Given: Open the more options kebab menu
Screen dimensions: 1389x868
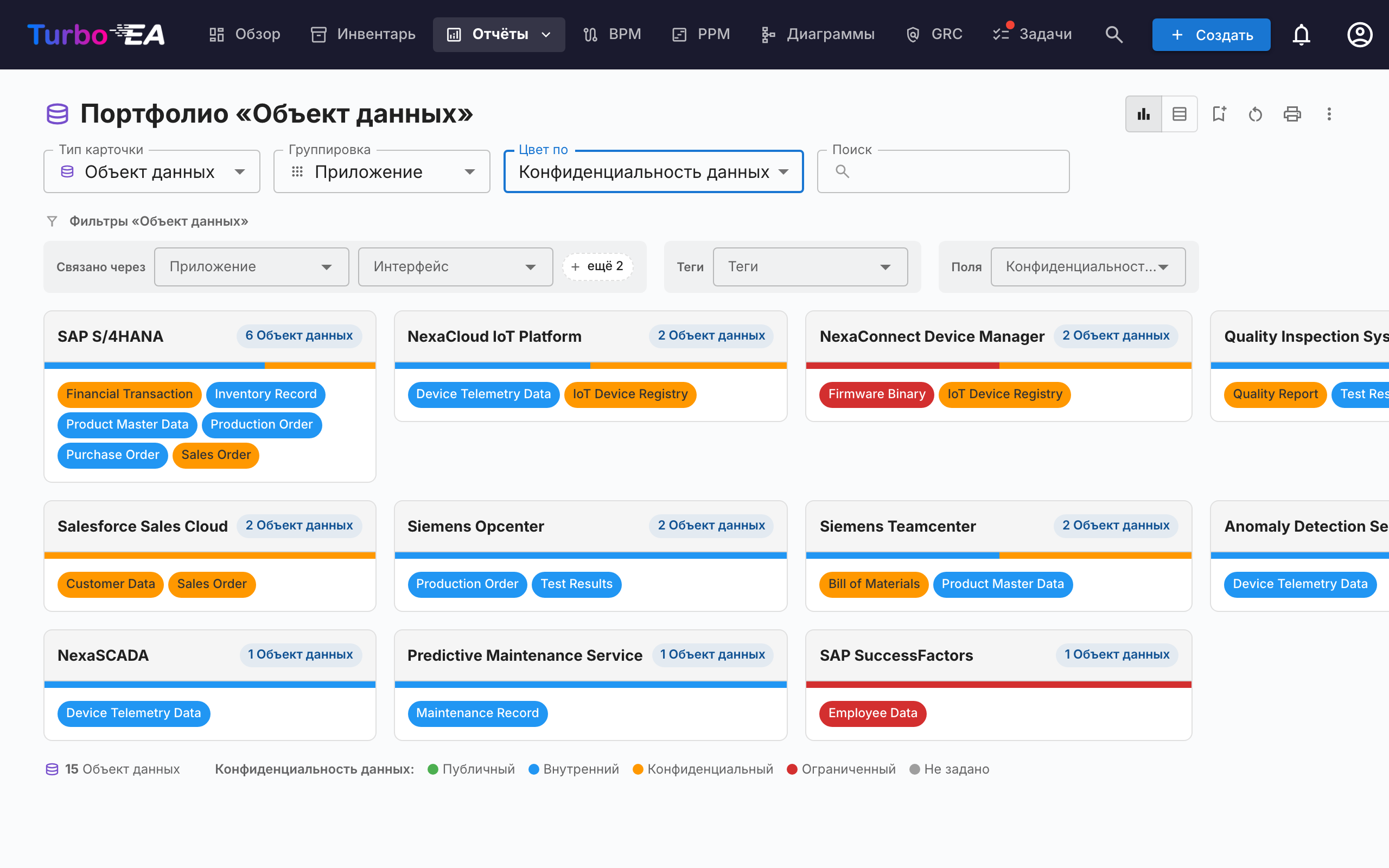Looking at the screenshot, I should click(x=1329, y=114).
